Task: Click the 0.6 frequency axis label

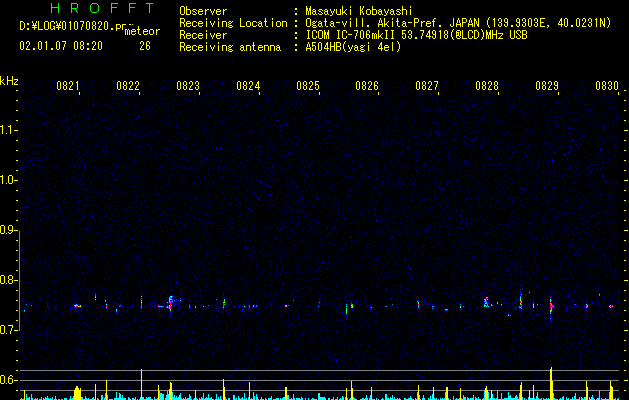Action: click(8, 380)
